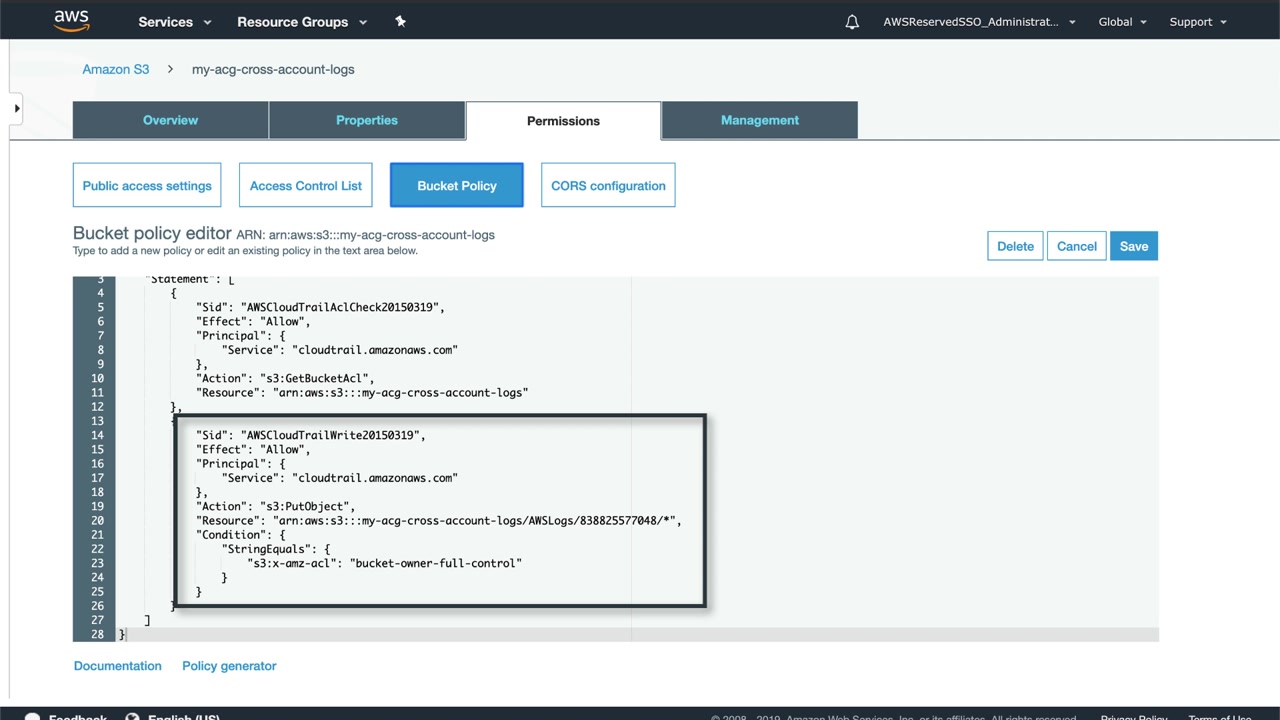Delete the bucket policy
1280x720 pixels.
pos(1015,246)
